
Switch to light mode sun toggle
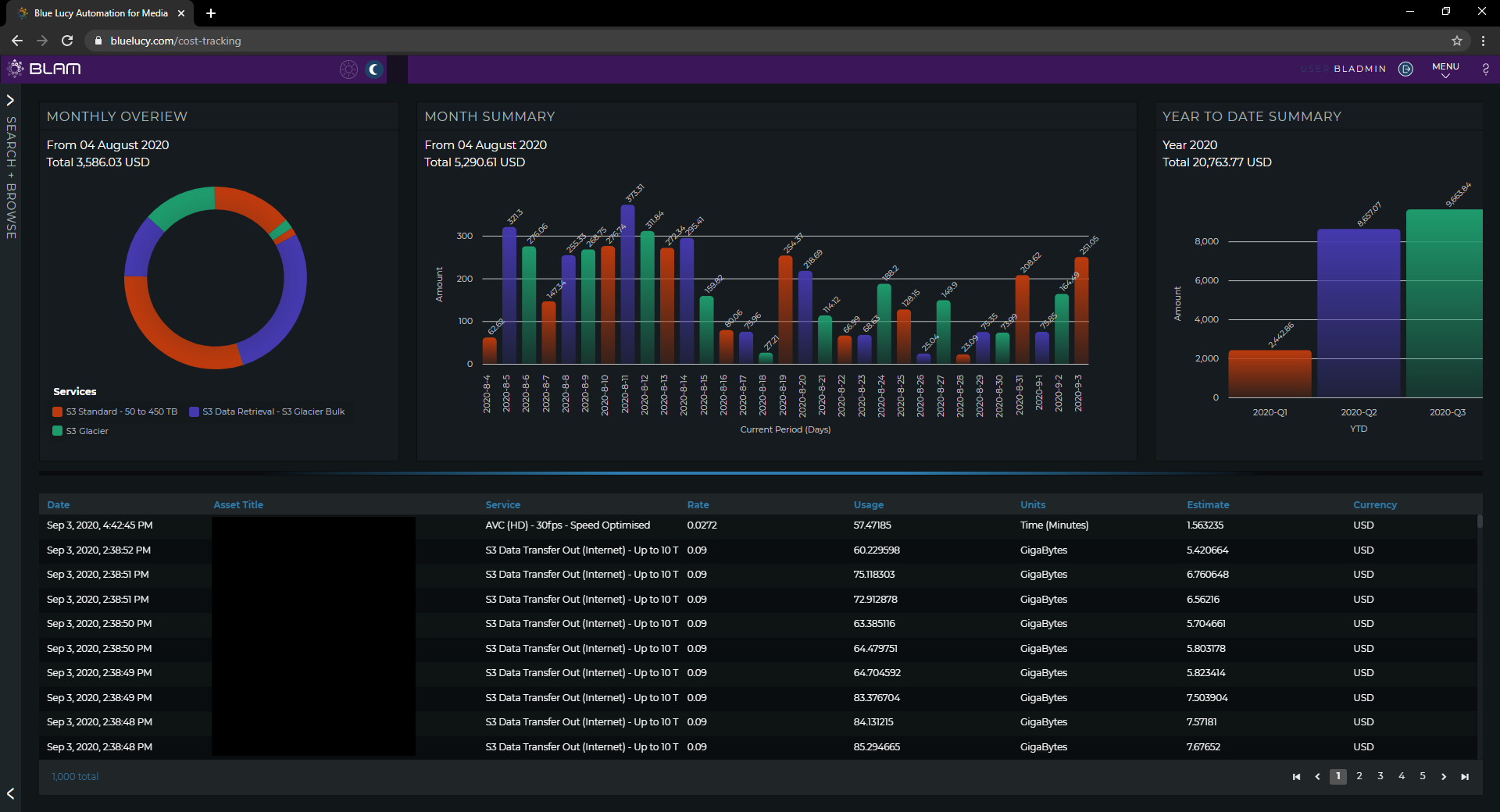[x=348, y=69]
